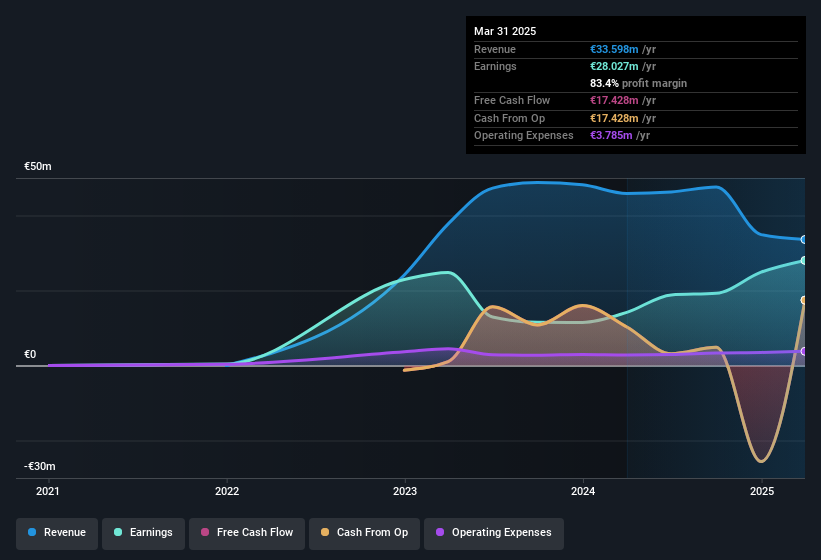
Task: Click the 2025 x-axis label
Action: [x=762, y=491]
